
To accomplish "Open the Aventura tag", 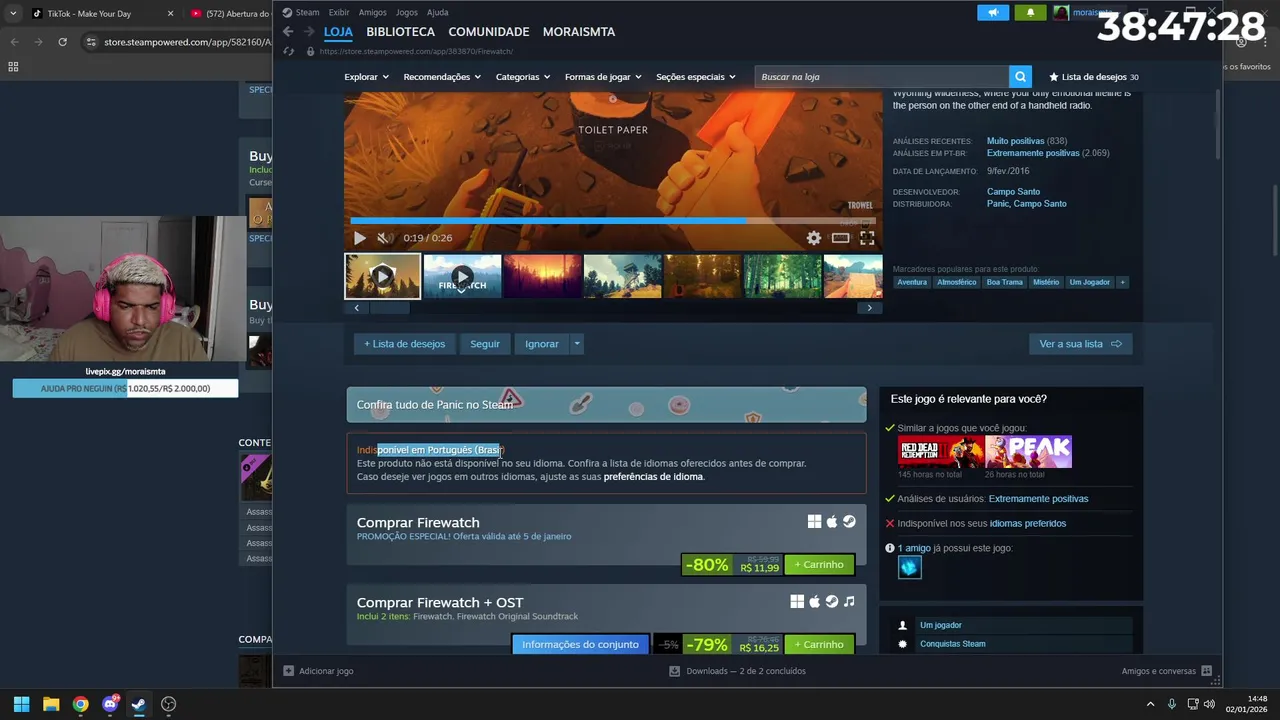I will [912, 282].
